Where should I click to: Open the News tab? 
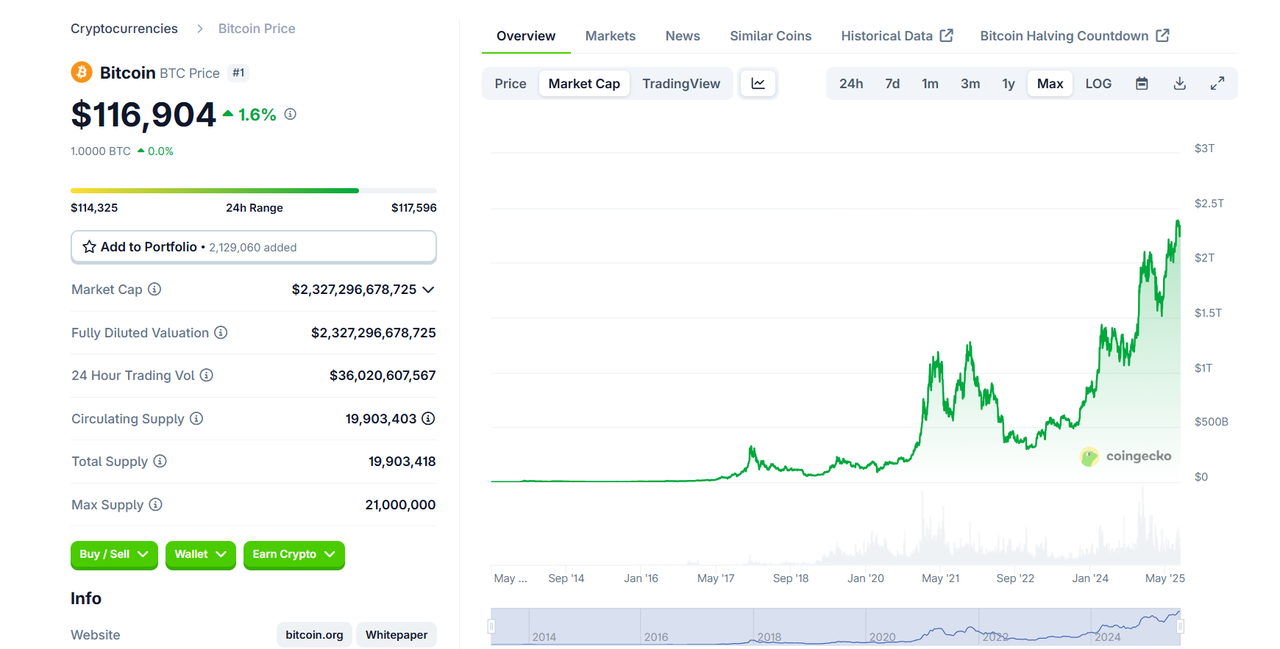[682, 35]
